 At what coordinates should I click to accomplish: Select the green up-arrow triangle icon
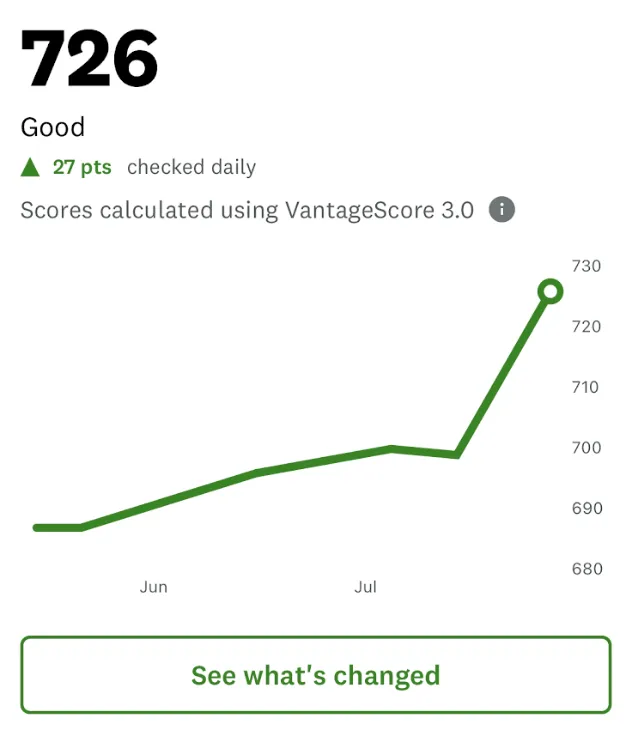(30, 167)
